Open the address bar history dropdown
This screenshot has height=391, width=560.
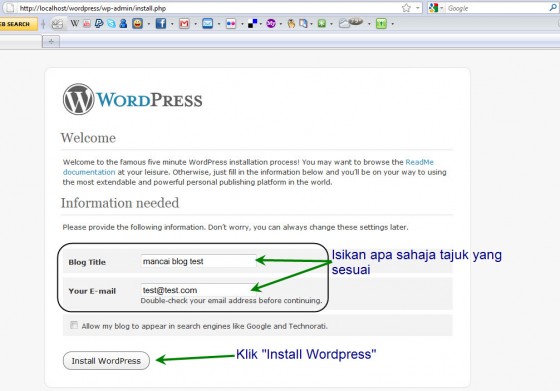(x=418, y=8)
